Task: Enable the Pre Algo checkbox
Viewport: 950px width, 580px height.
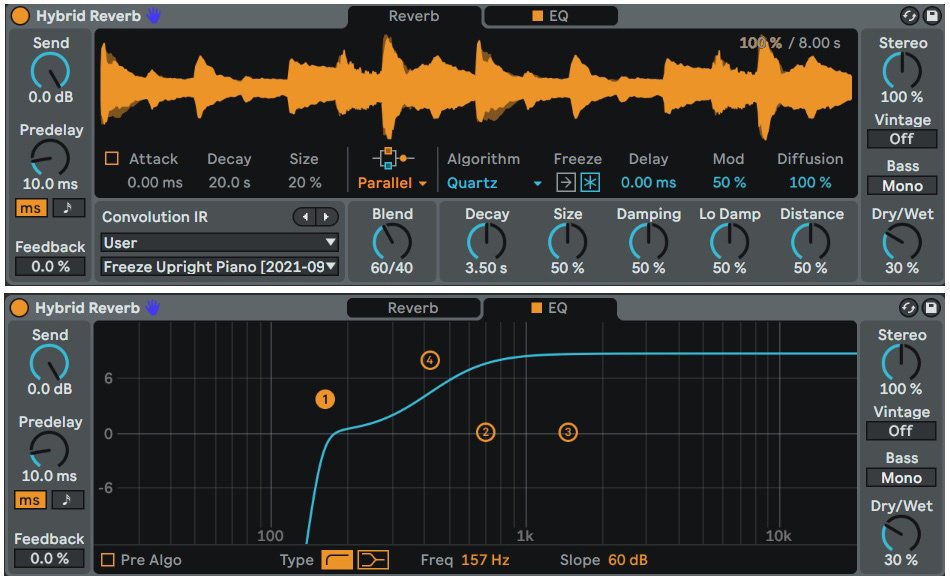Action: click(108, 559)
